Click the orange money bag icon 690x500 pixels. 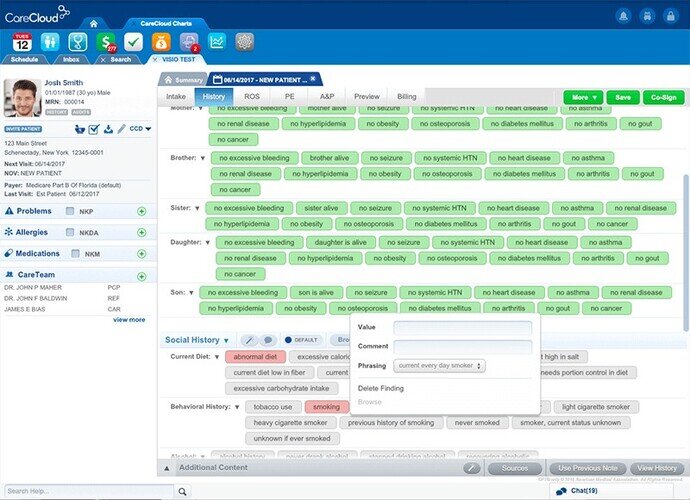(x=160, y=42)
